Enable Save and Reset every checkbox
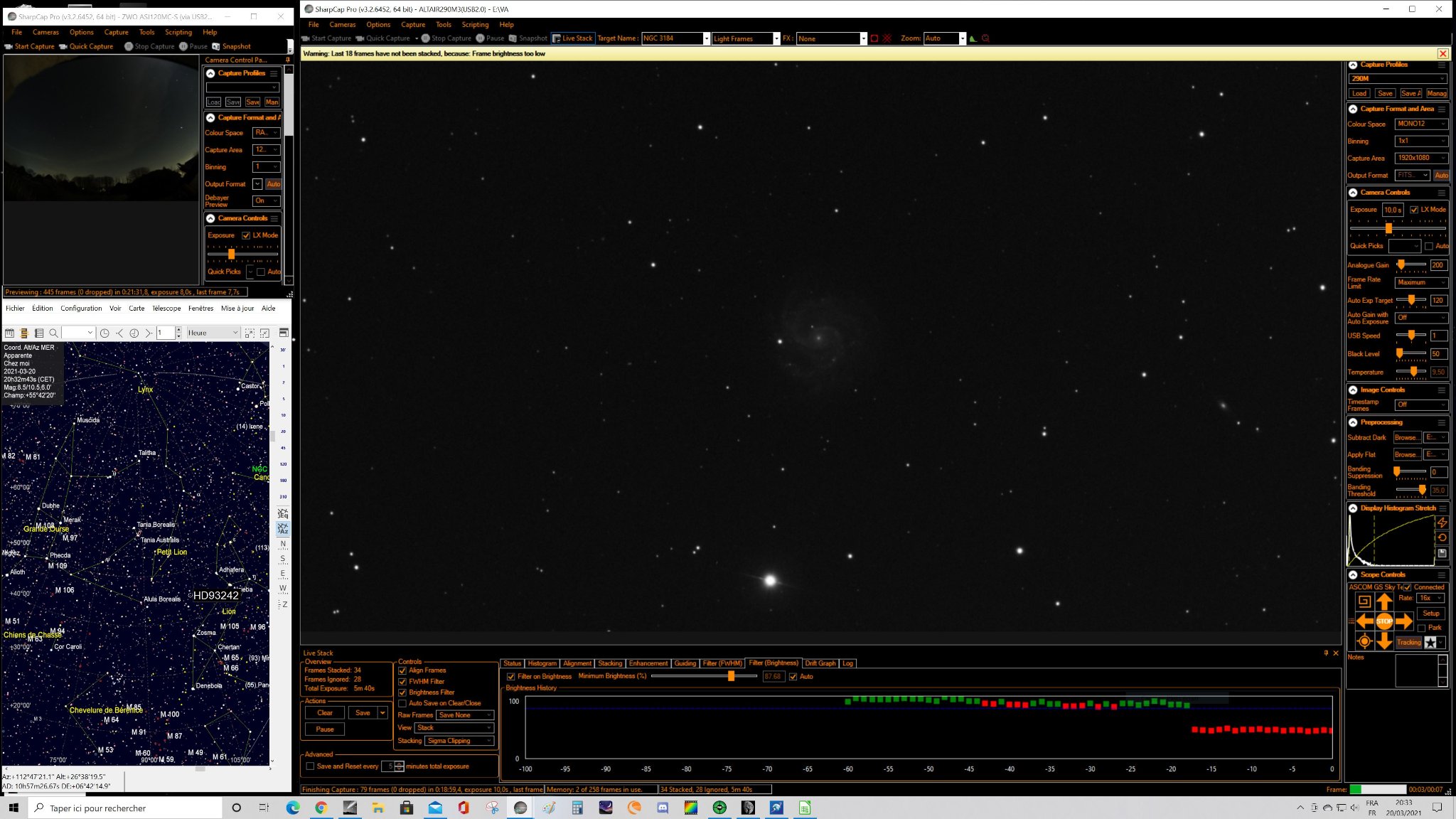1456x819 pixels. point(310,766)
